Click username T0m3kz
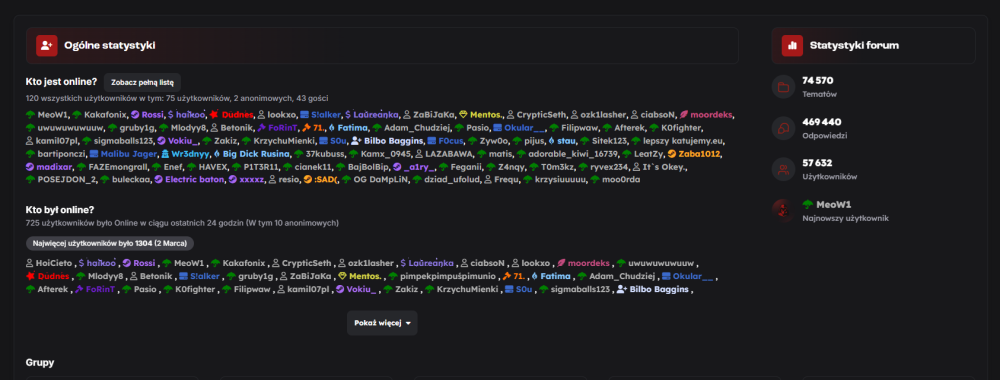 point(558,167)
